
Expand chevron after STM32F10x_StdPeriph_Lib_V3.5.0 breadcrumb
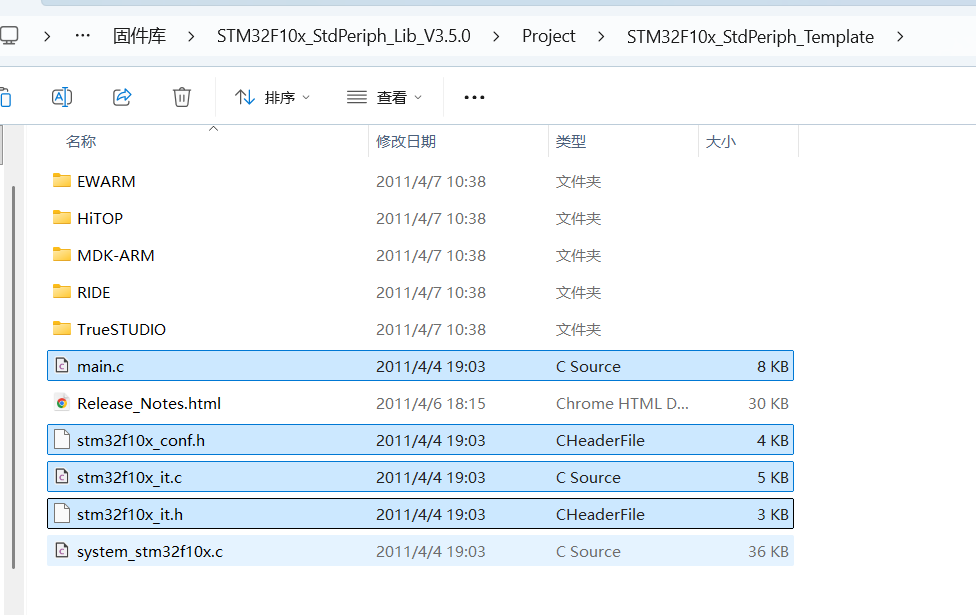(496, 37)
